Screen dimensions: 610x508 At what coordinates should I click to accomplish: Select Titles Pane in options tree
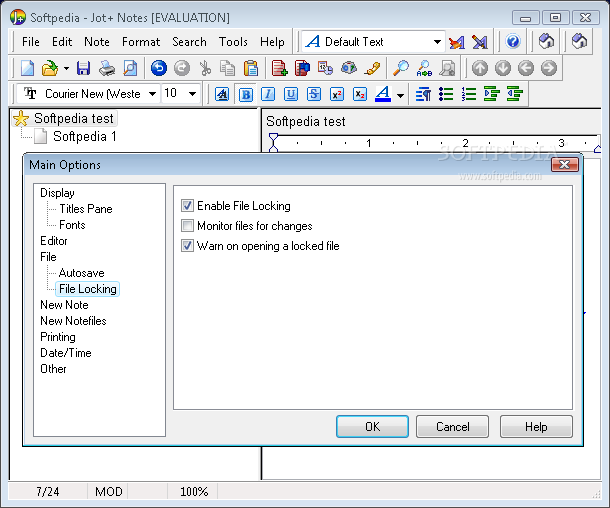point(86,209)
